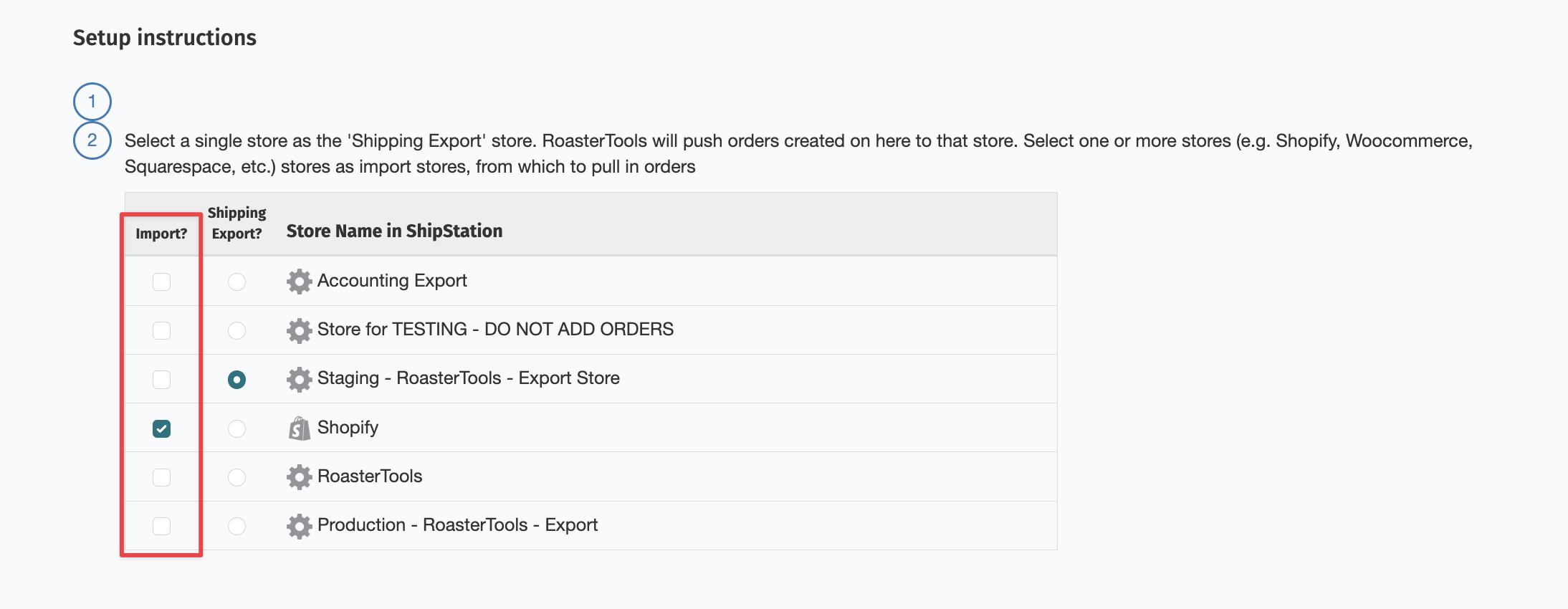Tick import checkbox for RoasterTools store
The image size is (1568, 609).
pos(162,477)
